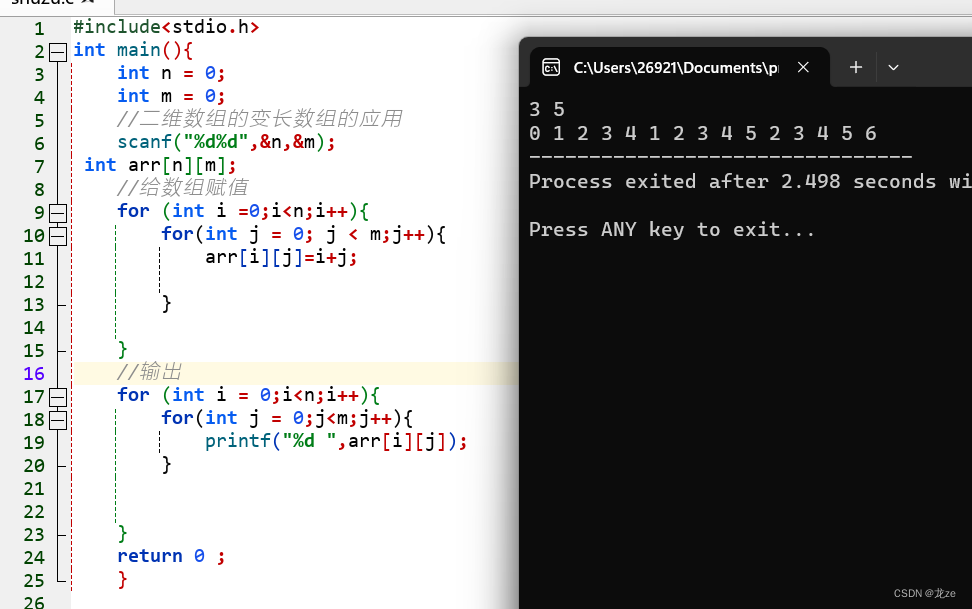972x609 pixels.
Task: Place cursor on #include<stdio.h> line
Action: coord(166,27)
